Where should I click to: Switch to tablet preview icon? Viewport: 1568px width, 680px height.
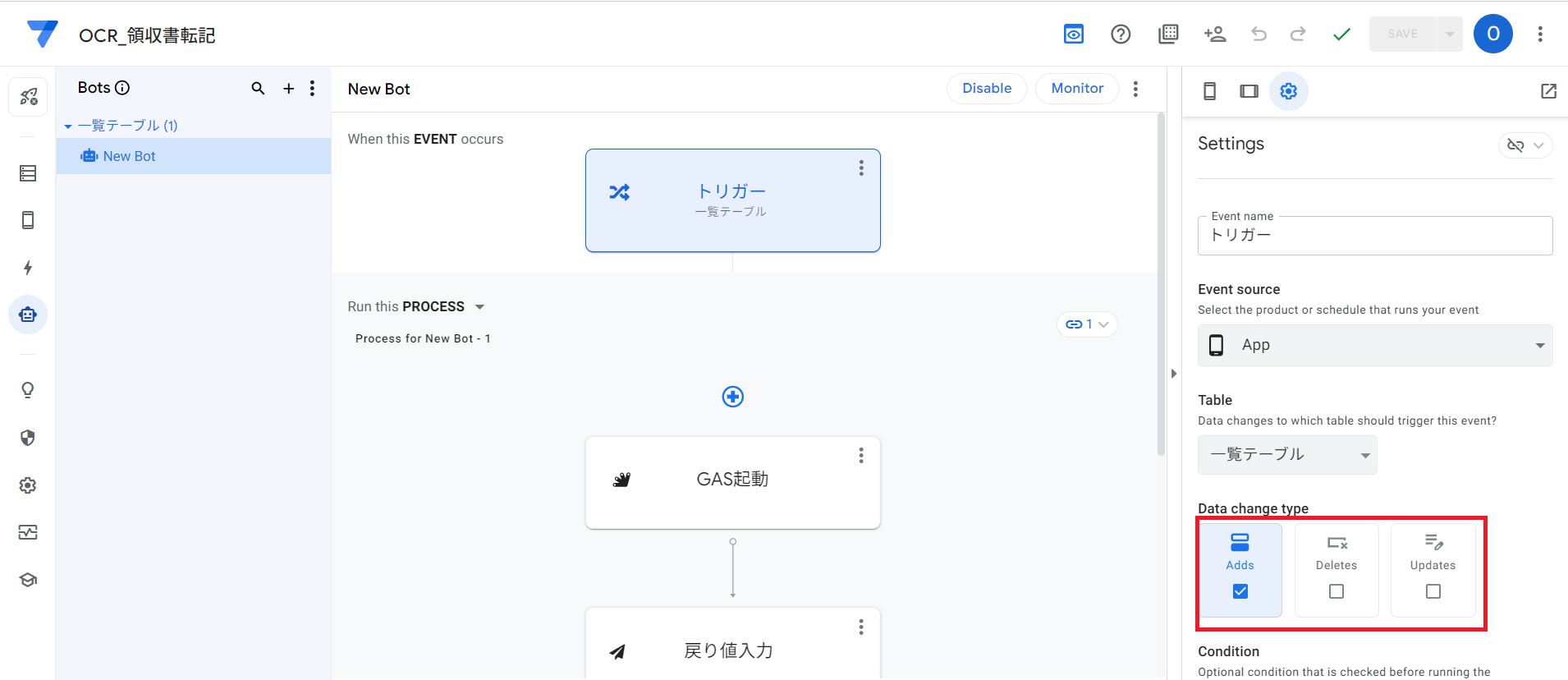click(x=1249, y=91)
